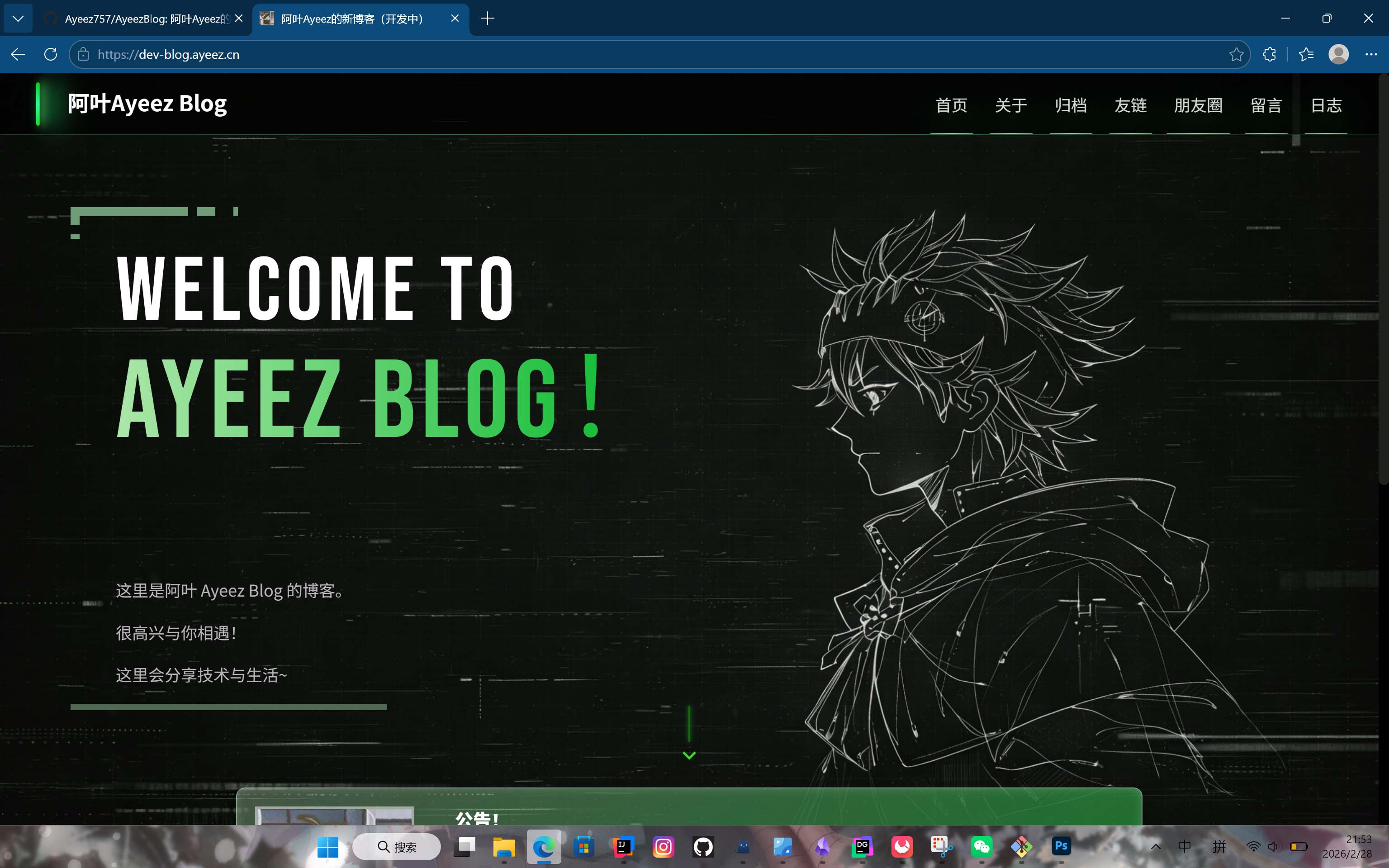Refresh the current page
The height and width of the screenshot is (868, 1389).
51,55
